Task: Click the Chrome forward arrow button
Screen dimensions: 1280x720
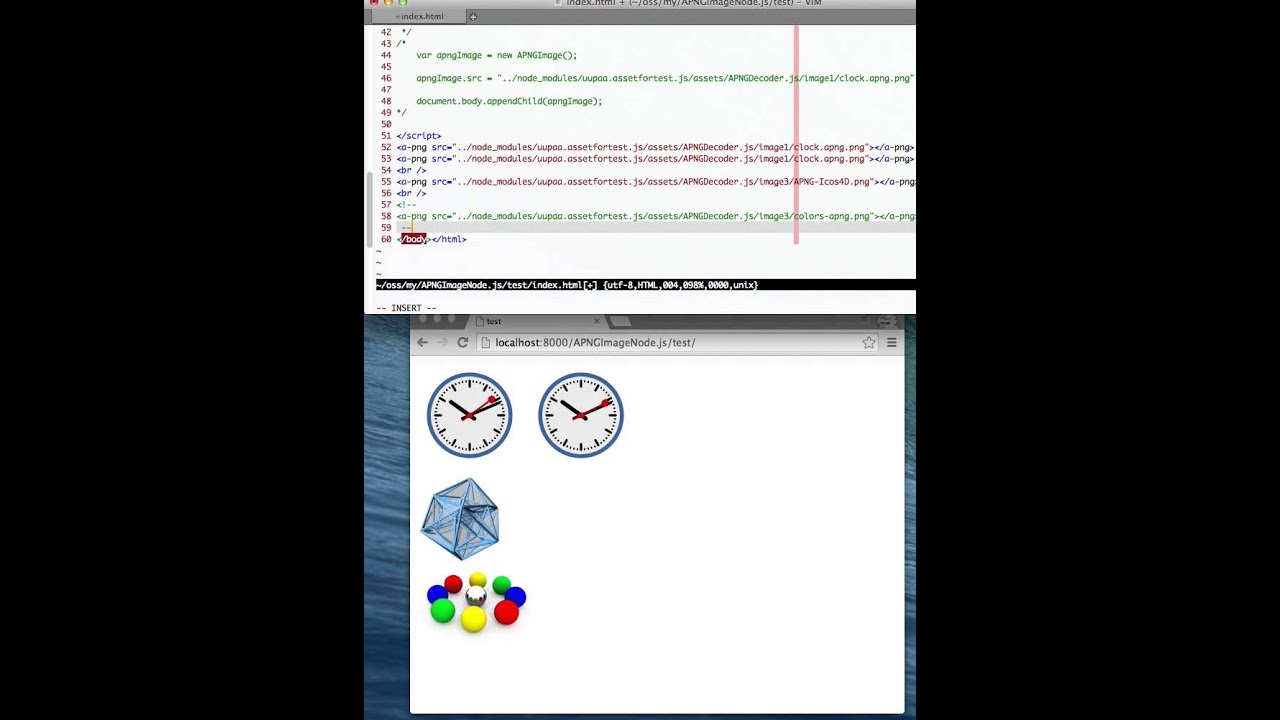Action: (442, 342)
